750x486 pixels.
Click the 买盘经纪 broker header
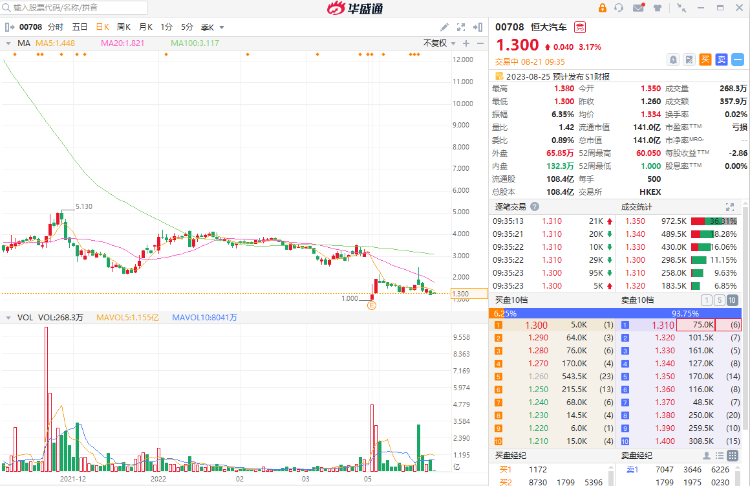tap(510, 455)
